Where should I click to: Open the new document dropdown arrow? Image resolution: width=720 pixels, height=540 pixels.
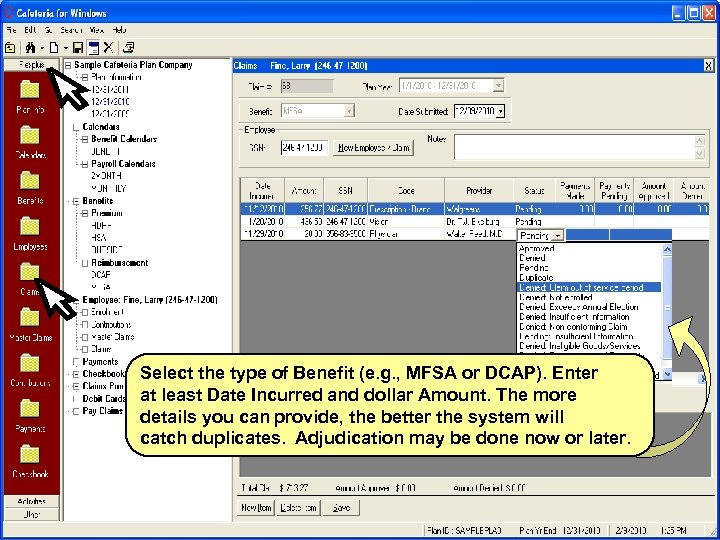pos(66,48)
